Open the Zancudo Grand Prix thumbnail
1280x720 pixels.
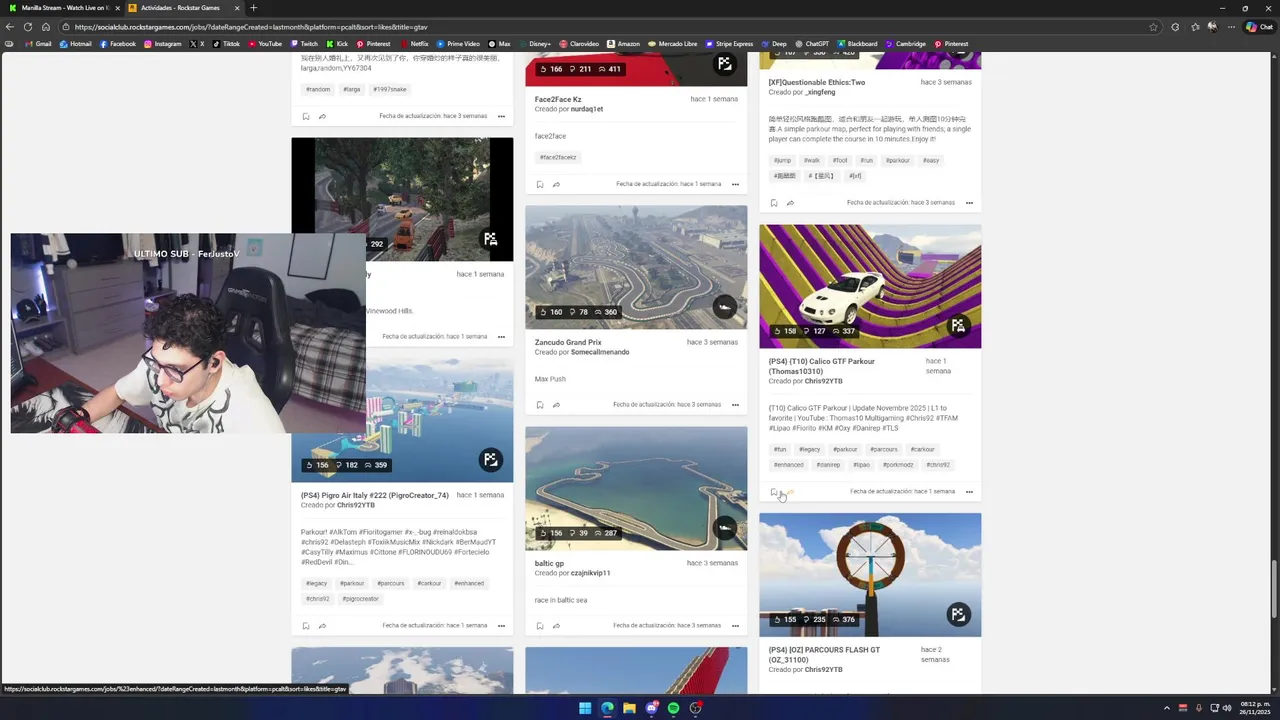[x=636, y=267]
